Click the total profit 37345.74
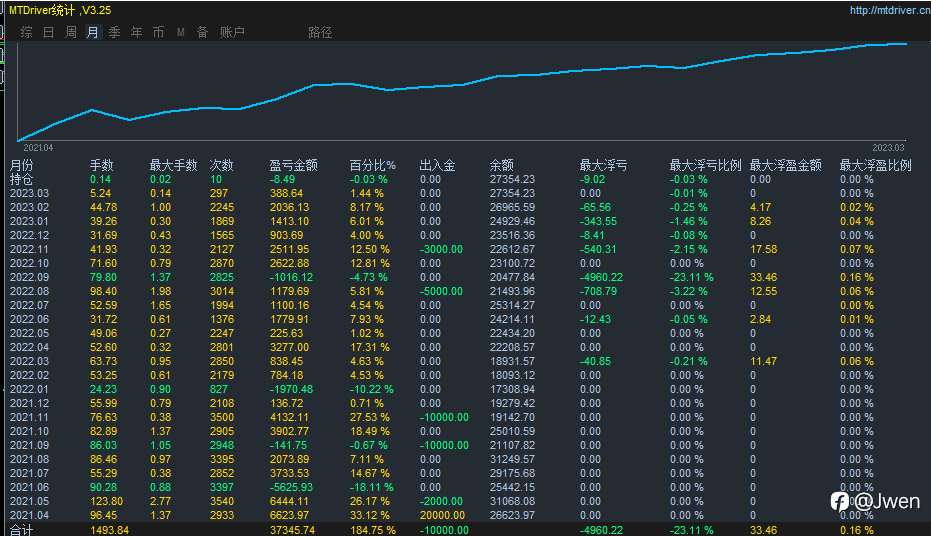This screenshot has width=931, height=536. tap(292, 530)
